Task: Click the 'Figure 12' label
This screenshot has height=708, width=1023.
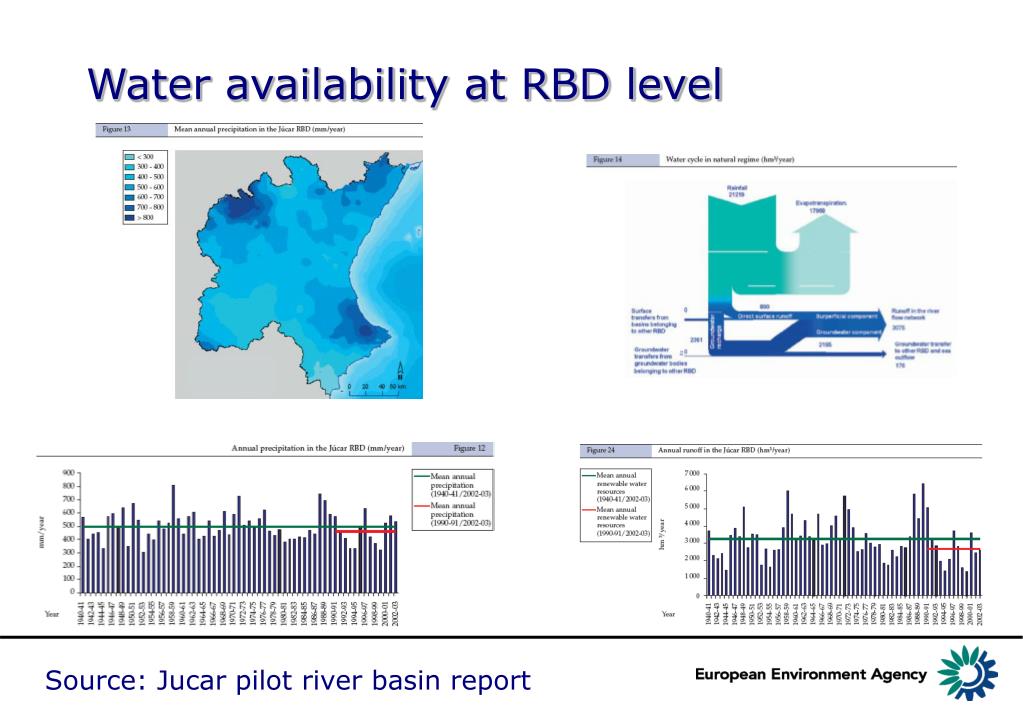Action: [x=469, y=448]
